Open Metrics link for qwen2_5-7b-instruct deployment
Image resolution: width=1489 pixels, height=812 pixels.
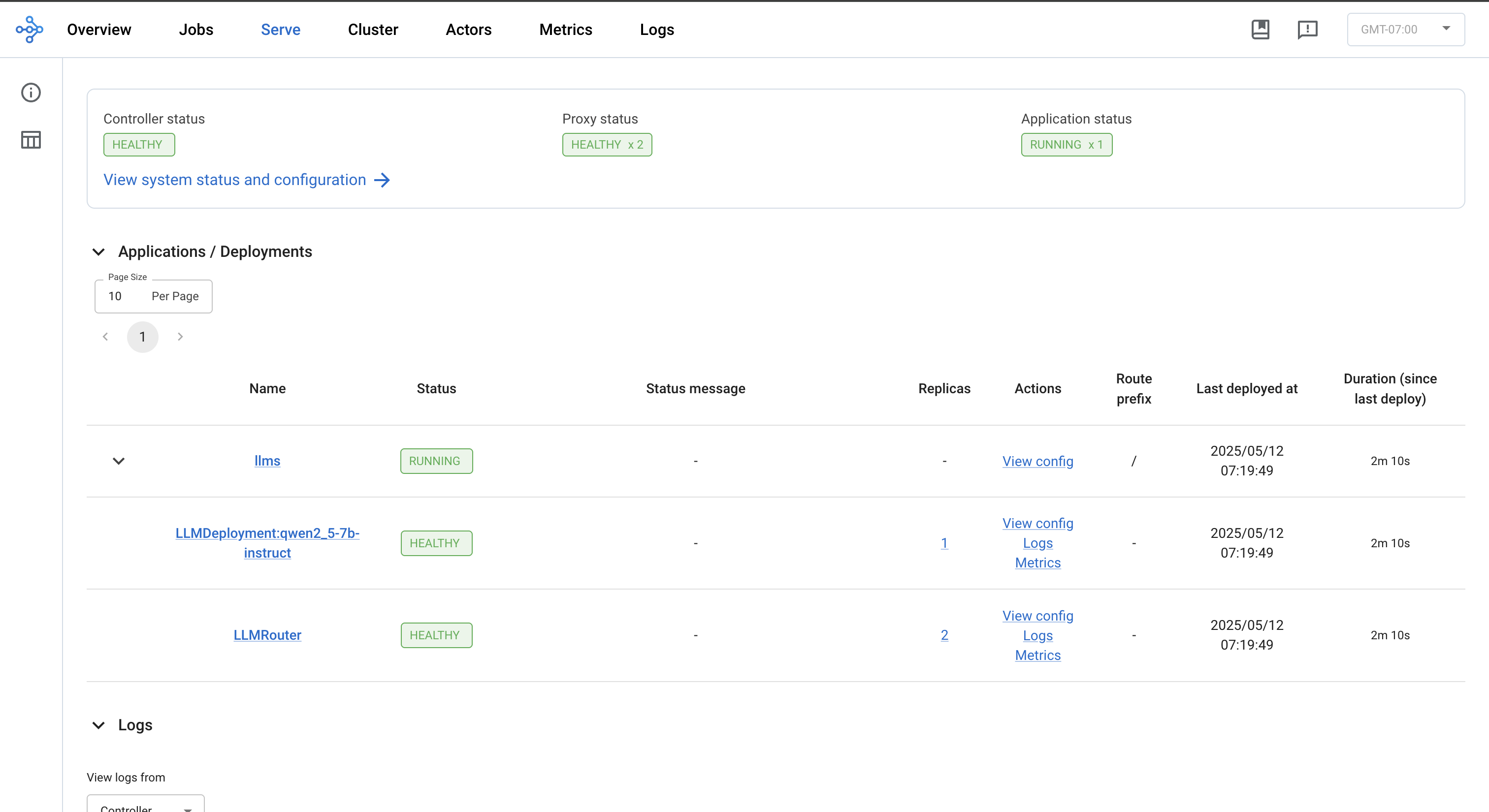1037,563
